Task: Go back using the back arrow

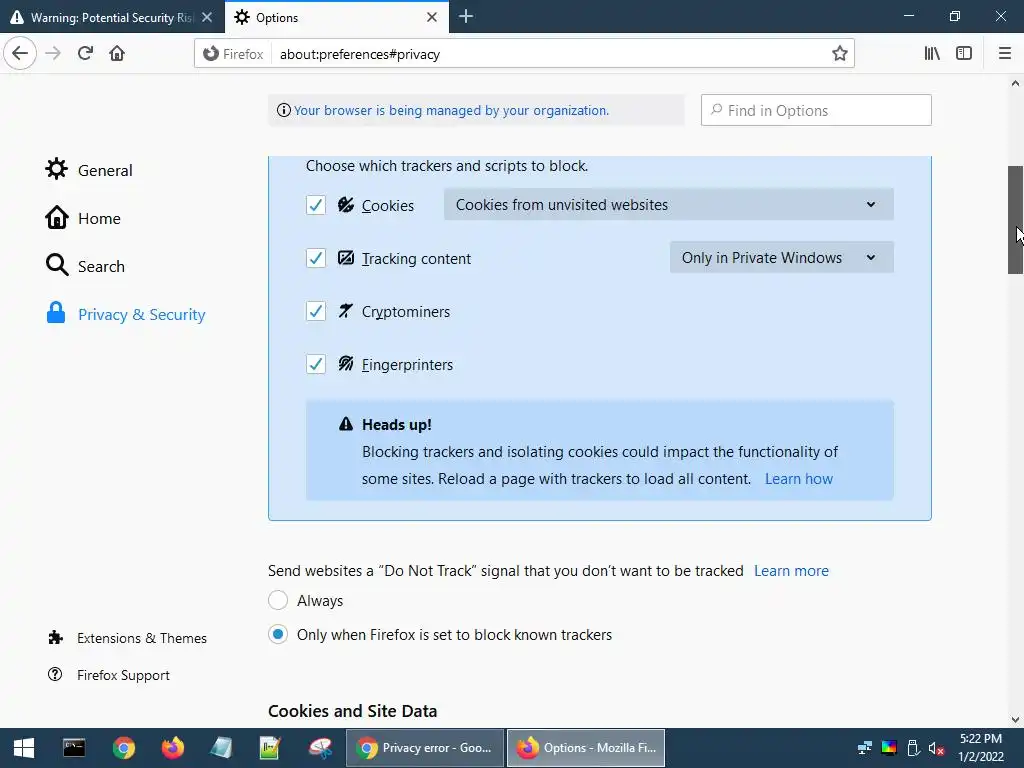Action: (20, 54)
